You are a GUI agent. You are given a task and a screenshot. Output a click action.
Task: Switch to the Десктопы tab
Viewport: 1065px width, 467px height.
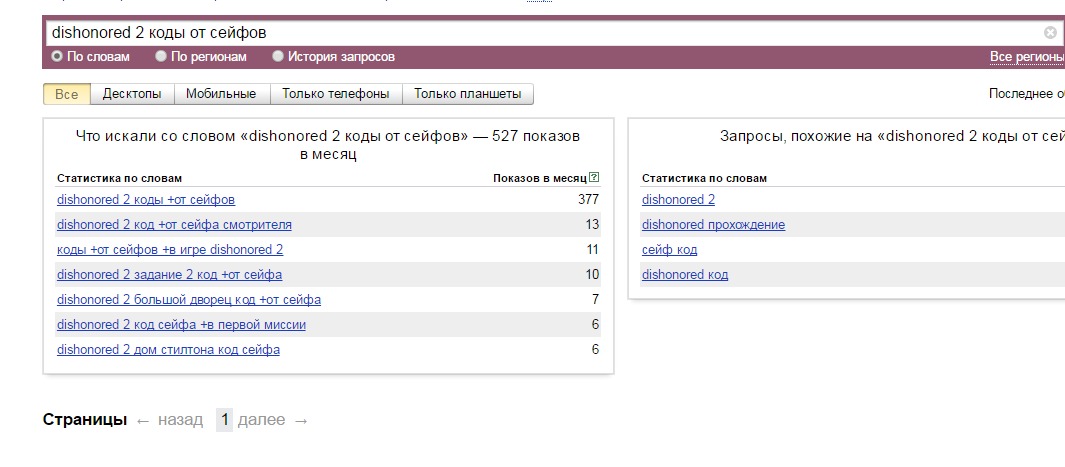(x=132, y=94)
